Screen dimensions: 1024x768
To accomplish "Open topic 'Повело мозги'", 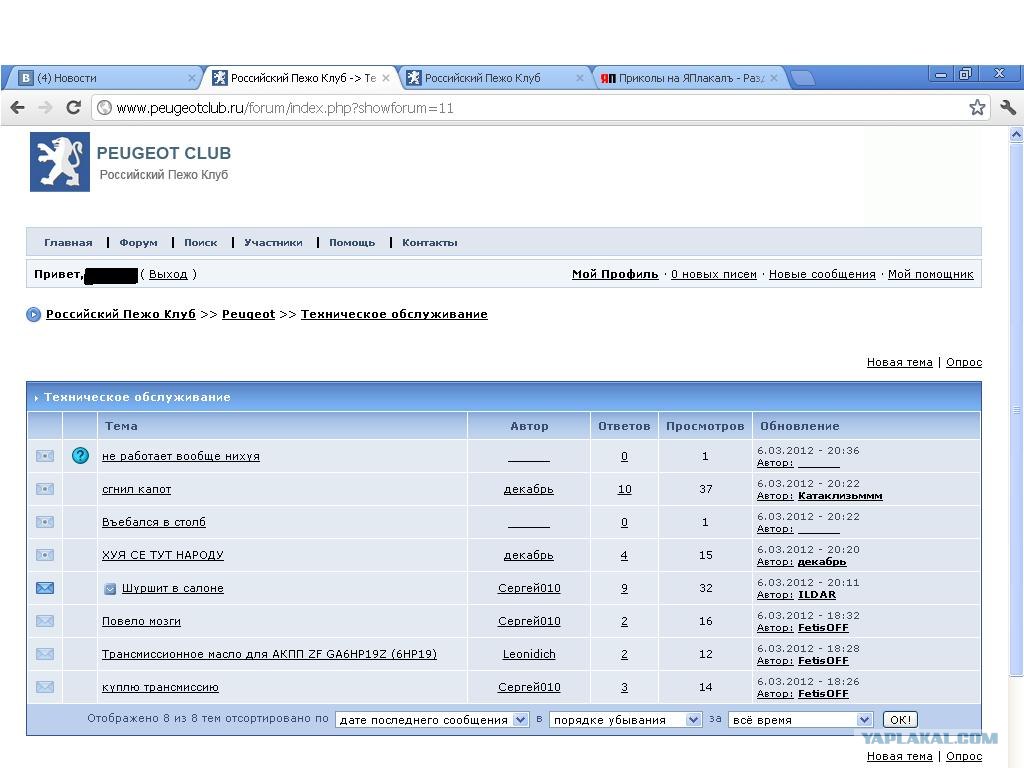I will [x=141, y=621].
